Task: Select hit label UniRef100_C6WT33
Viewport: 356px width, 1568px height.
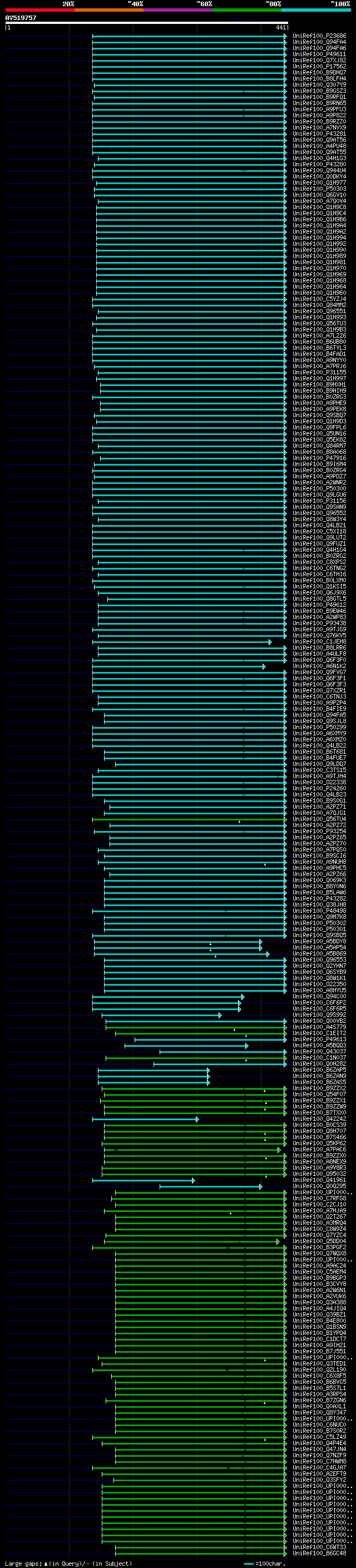Action: pos(319,1547)
